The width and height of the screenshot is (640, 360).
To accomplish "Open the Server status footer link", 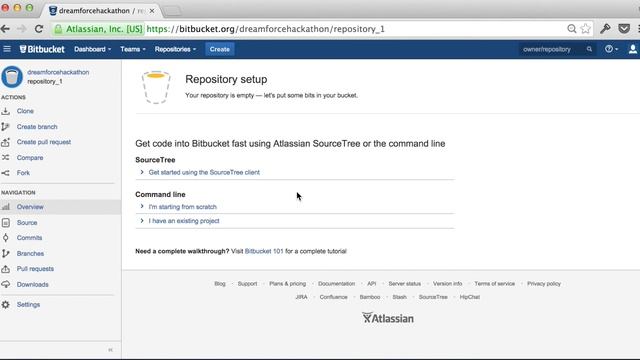I will [x=404, y=284].
